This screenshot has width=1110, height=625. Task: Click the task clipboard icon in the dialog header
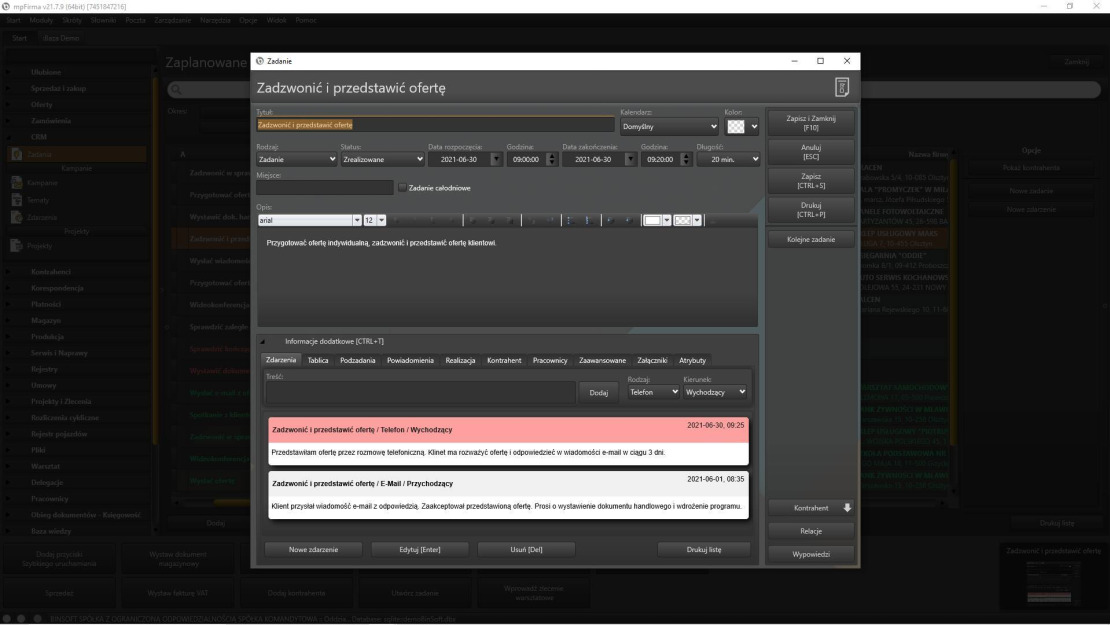[x=842, y=88]
